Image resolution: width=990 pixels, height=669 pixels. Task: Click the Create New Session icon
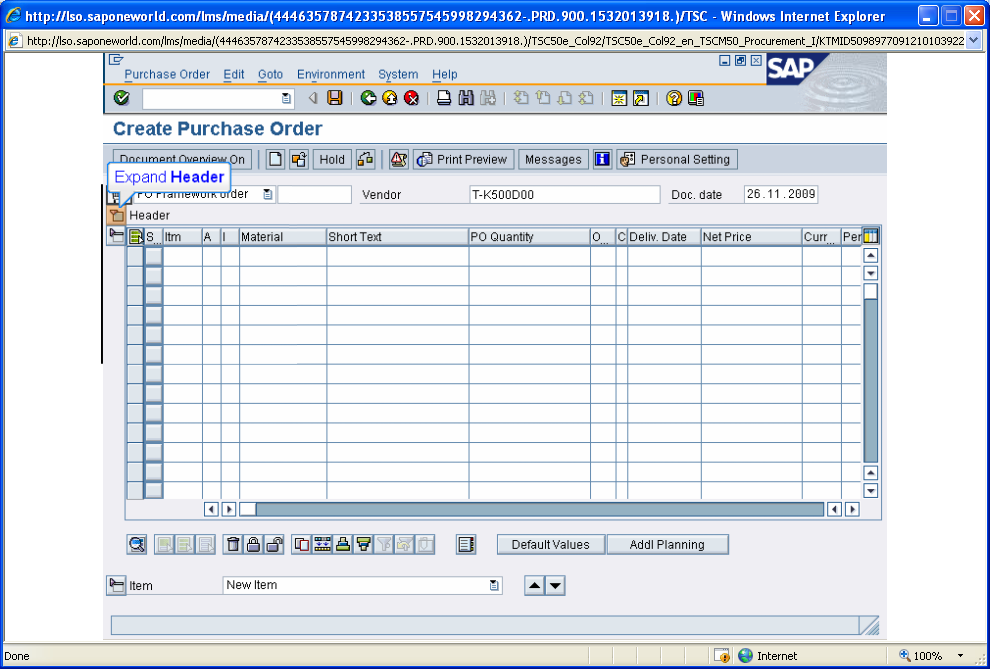click(619, 98)
